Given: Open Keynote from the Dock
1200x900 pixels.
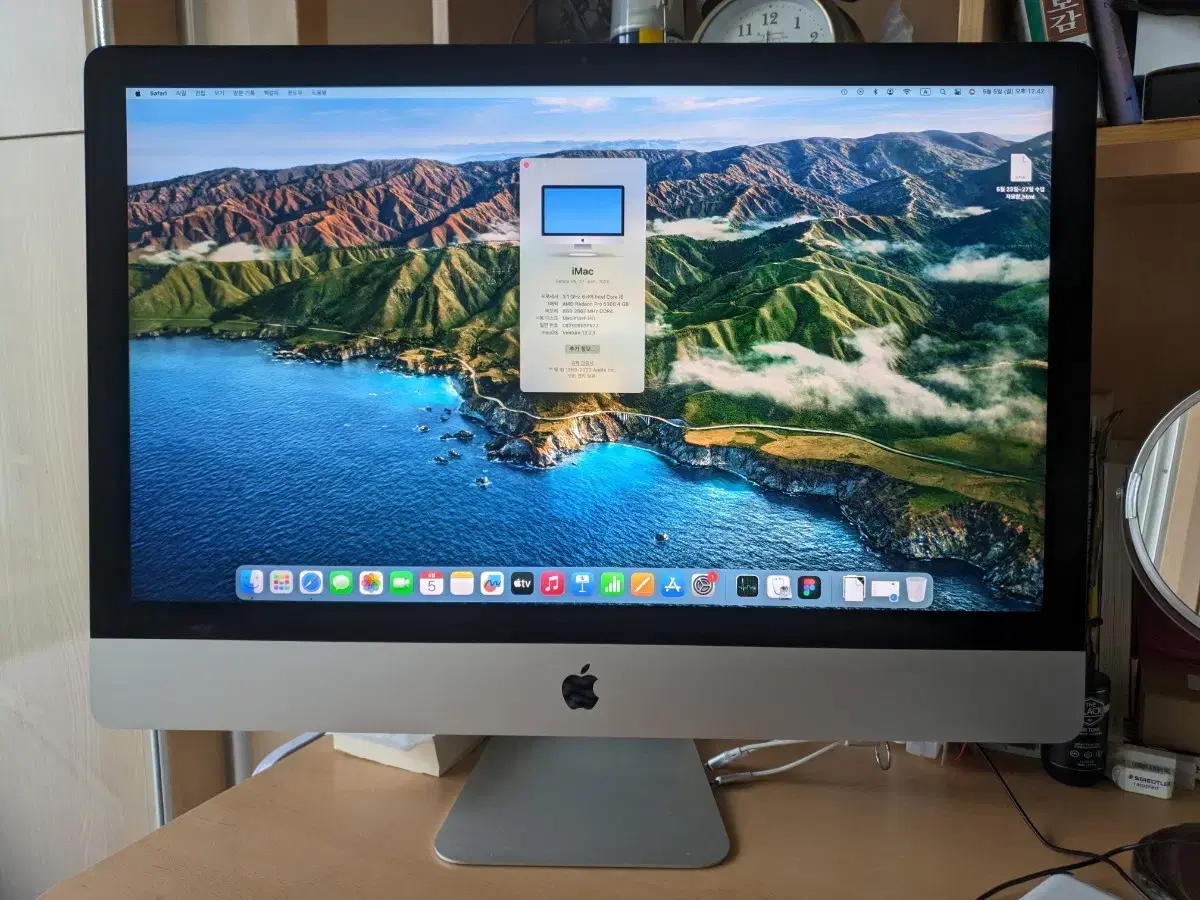Looking at the screenshot, I should click(x=582, y=583).
